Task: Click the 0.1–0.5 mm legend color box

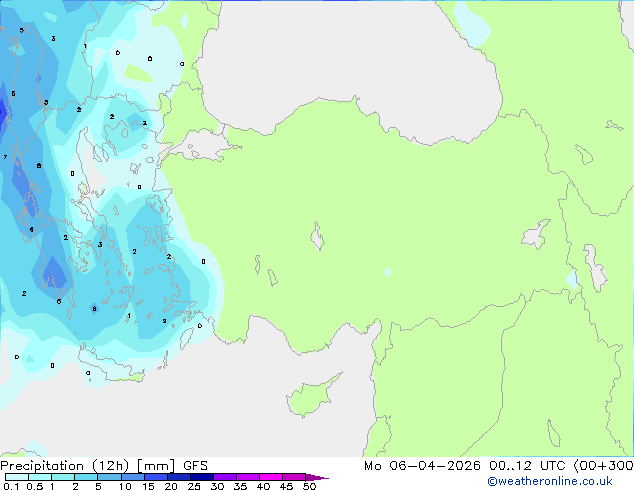Action: (17, 477)
